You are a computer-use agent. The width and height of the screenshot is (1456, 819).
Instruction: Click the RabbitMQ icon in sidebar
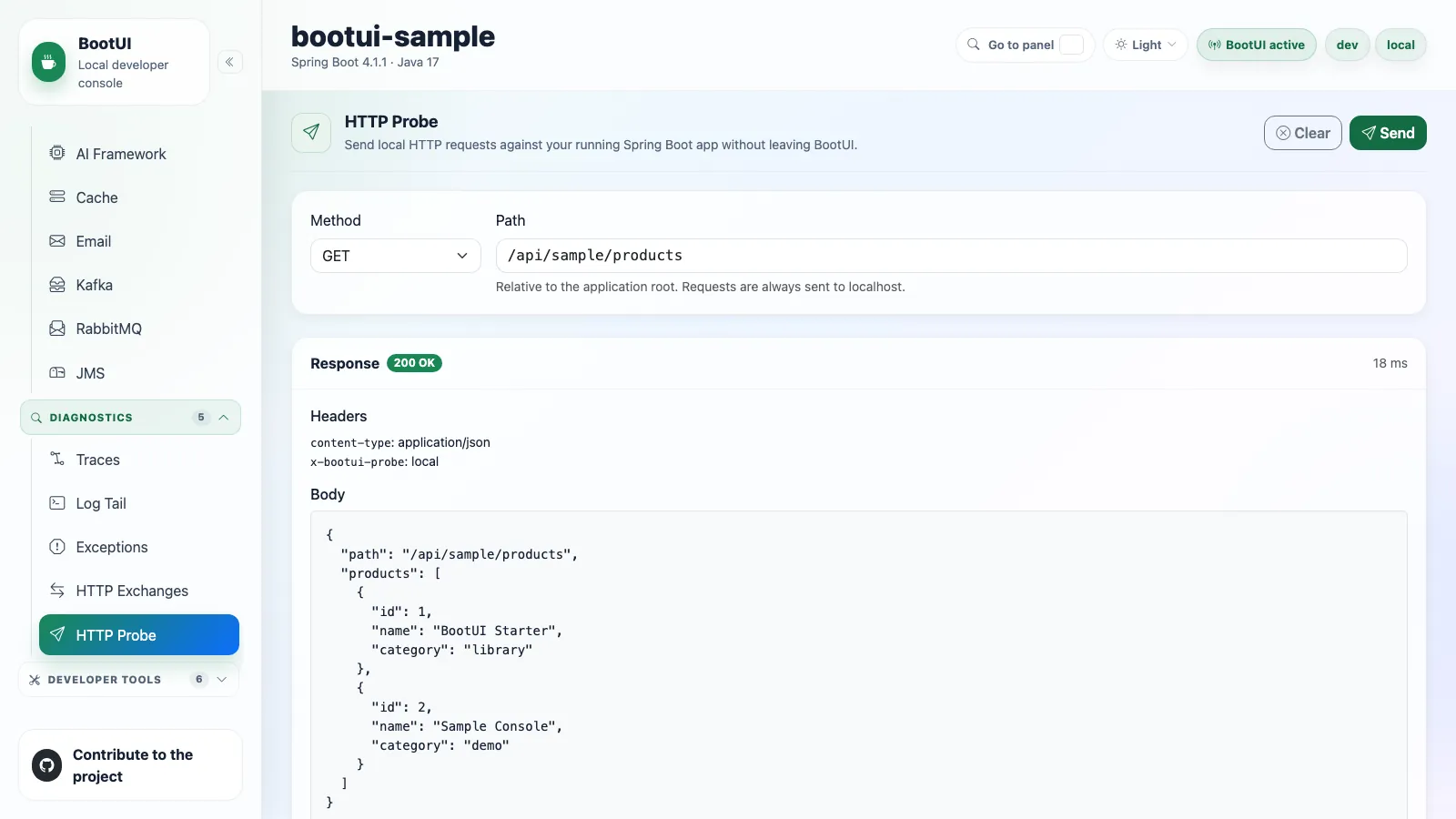(57, 329)
